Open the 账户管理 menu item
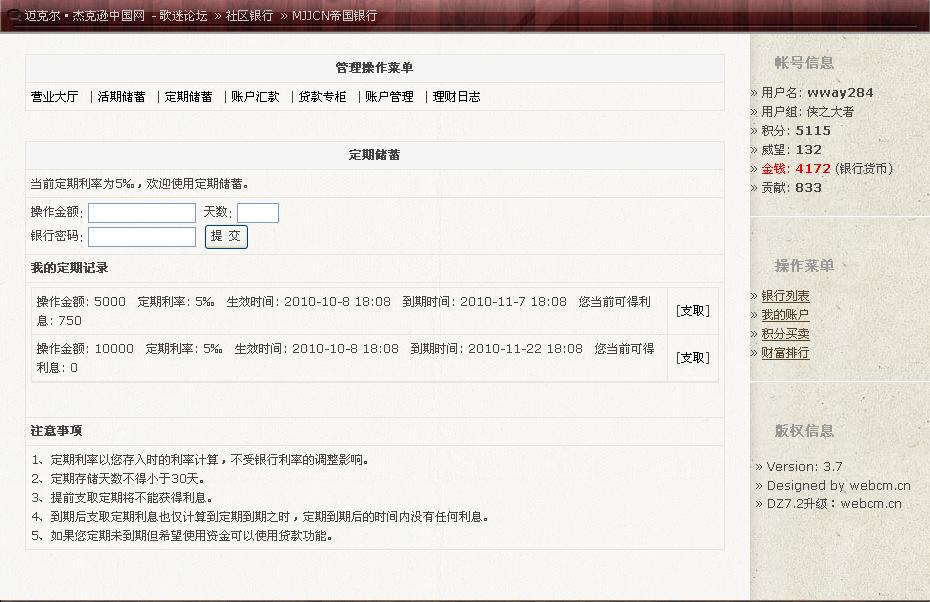The height and width of the screenshot is (602, 930). click(x=389, y=97)
